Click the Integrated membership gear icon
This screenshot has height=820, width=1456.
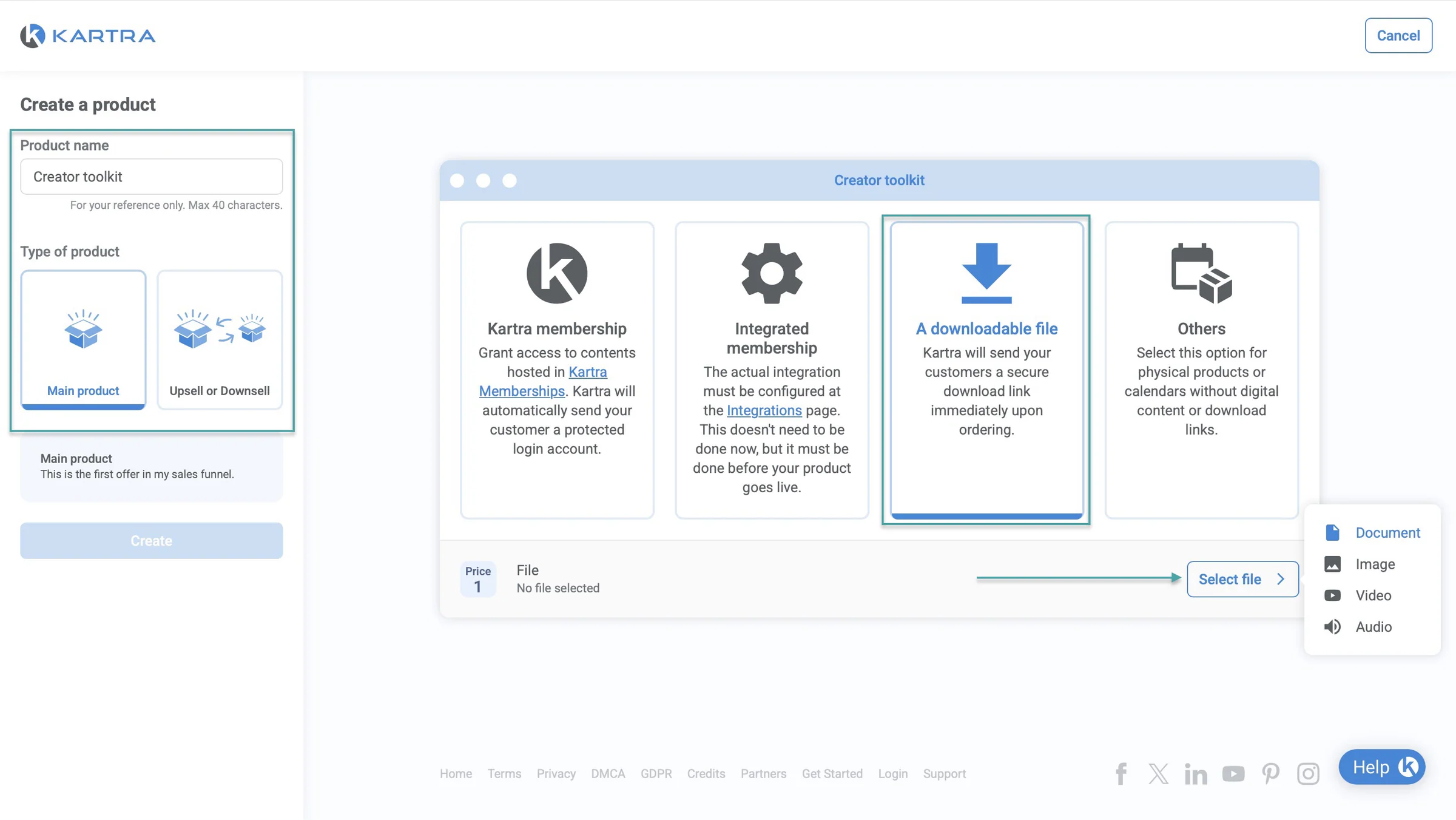coord(772,273)
